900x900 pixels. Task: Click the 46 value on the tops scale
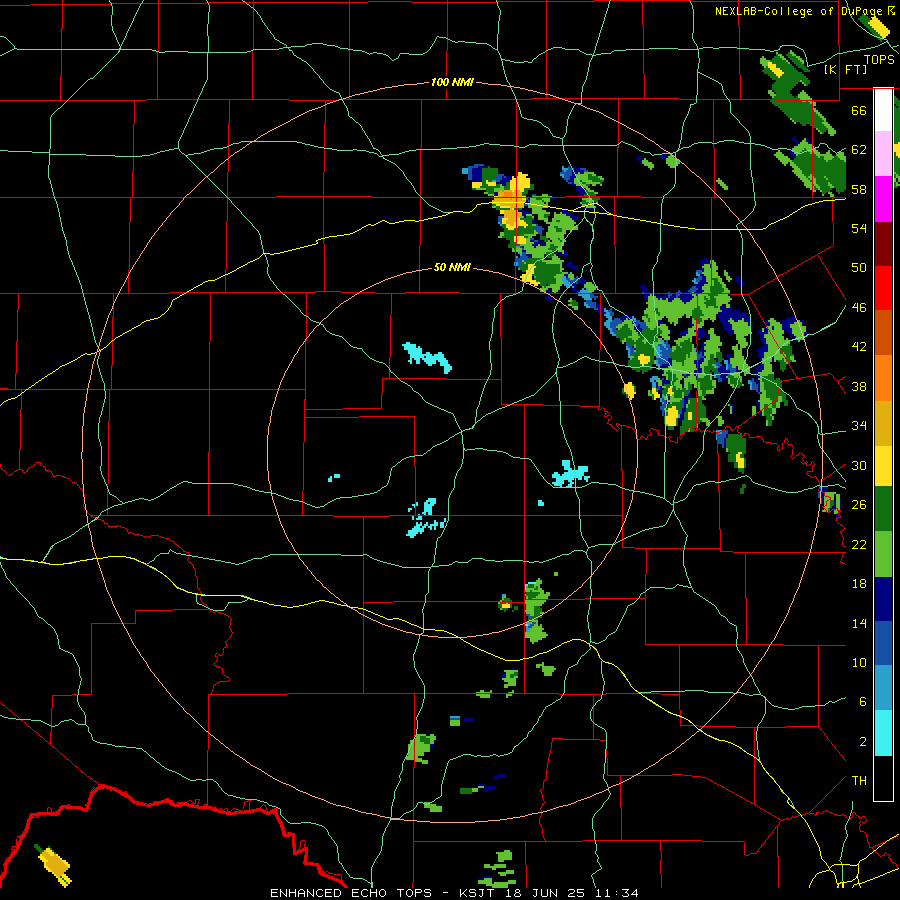tap(859, 308)
